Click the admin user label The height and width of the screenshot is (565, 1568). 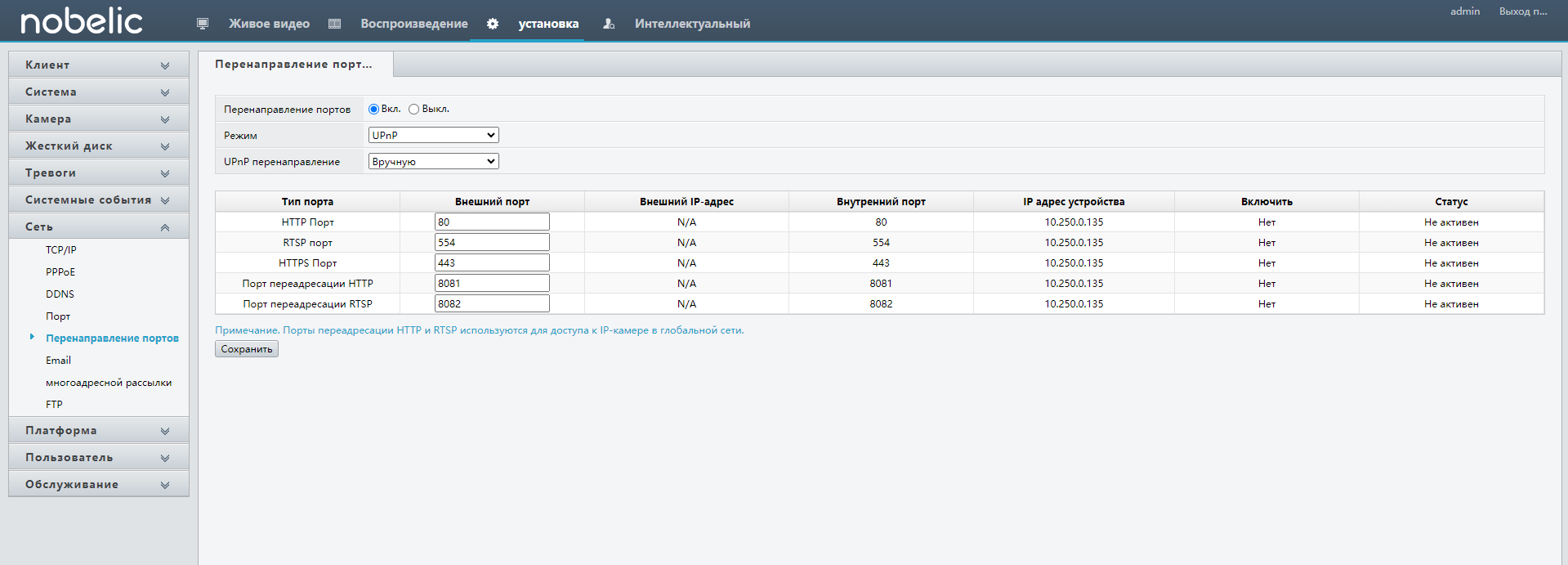[x=1465, y=11]
